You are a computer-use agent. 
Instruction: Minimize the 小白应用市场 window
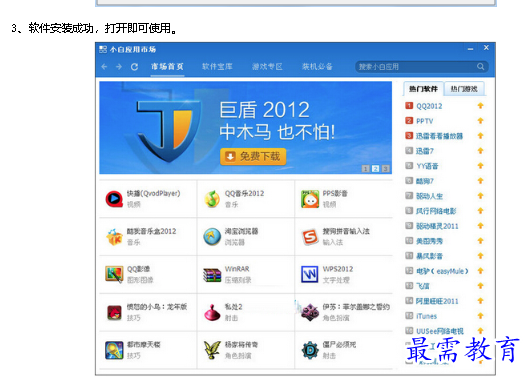(x=470, y=49)
